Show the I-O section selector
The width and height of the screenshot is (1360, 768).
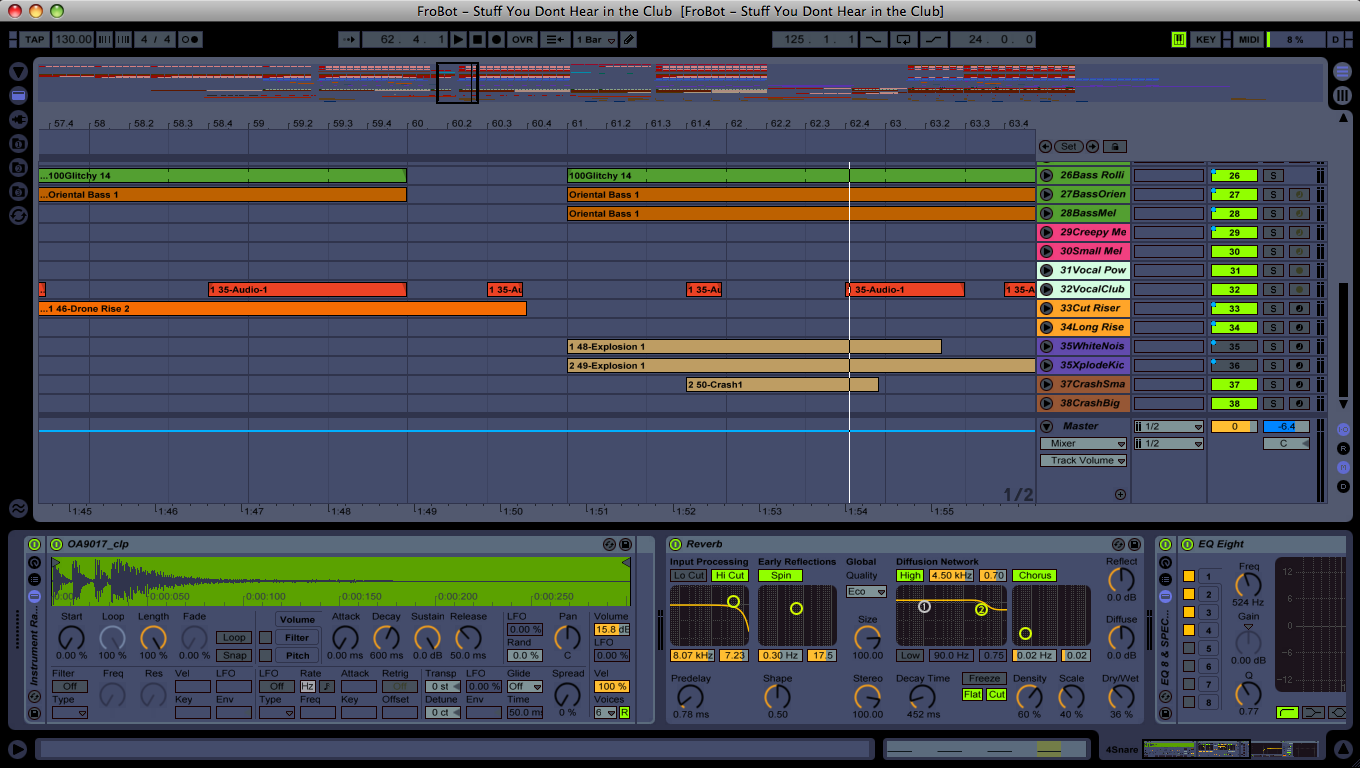click(1343, 429)
